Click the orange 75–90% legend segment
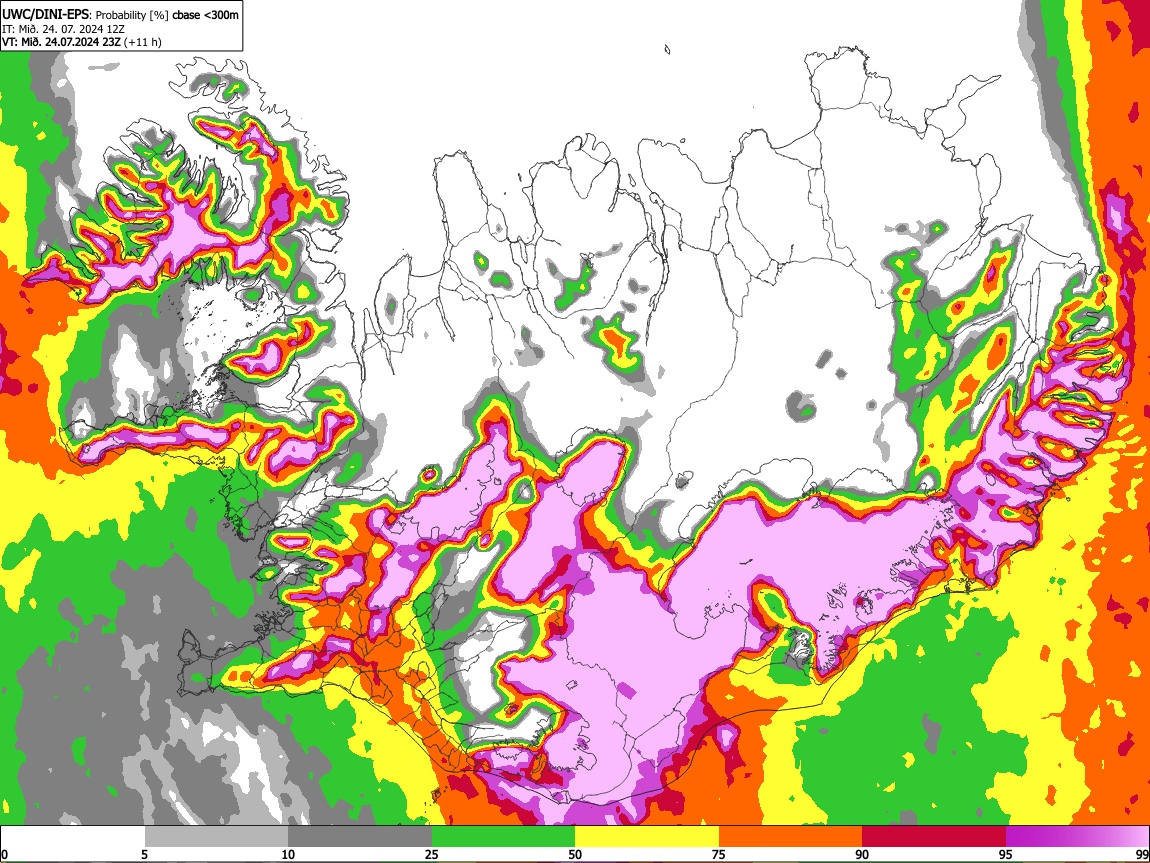This screenshot has height=863, width=1150. tap(790, 836)
